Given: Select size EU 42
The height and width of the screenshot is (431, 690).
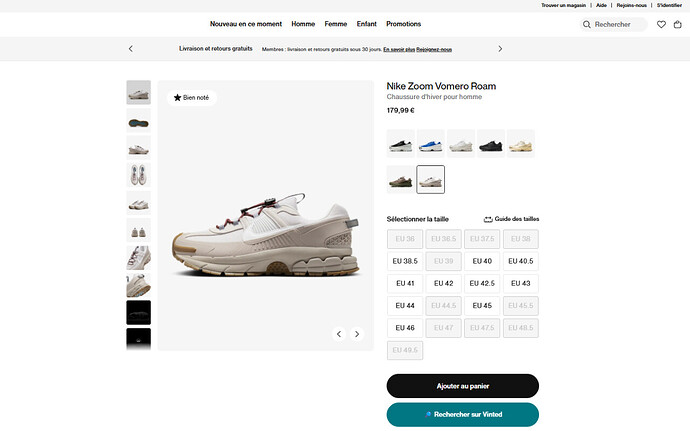Looking at the screenshot, I should click(444, 284).
